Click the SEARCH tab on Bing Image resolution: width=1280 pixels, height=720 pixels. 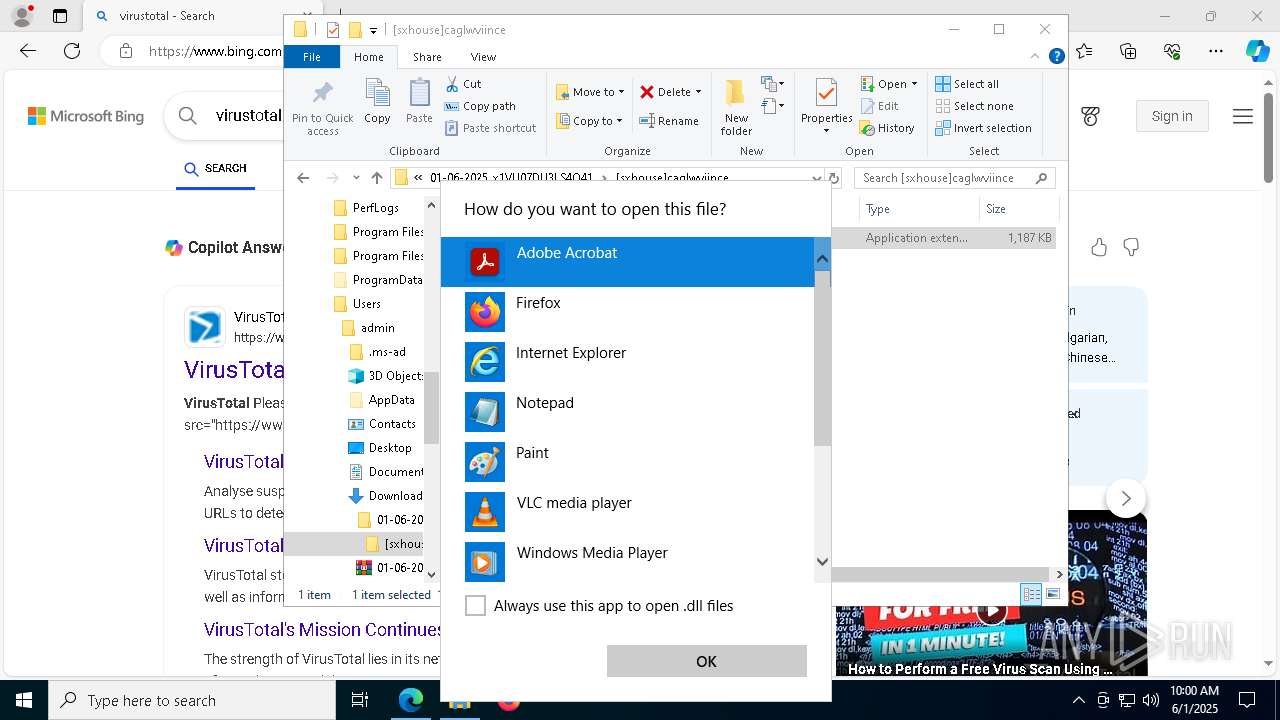(x=215, y=169)
